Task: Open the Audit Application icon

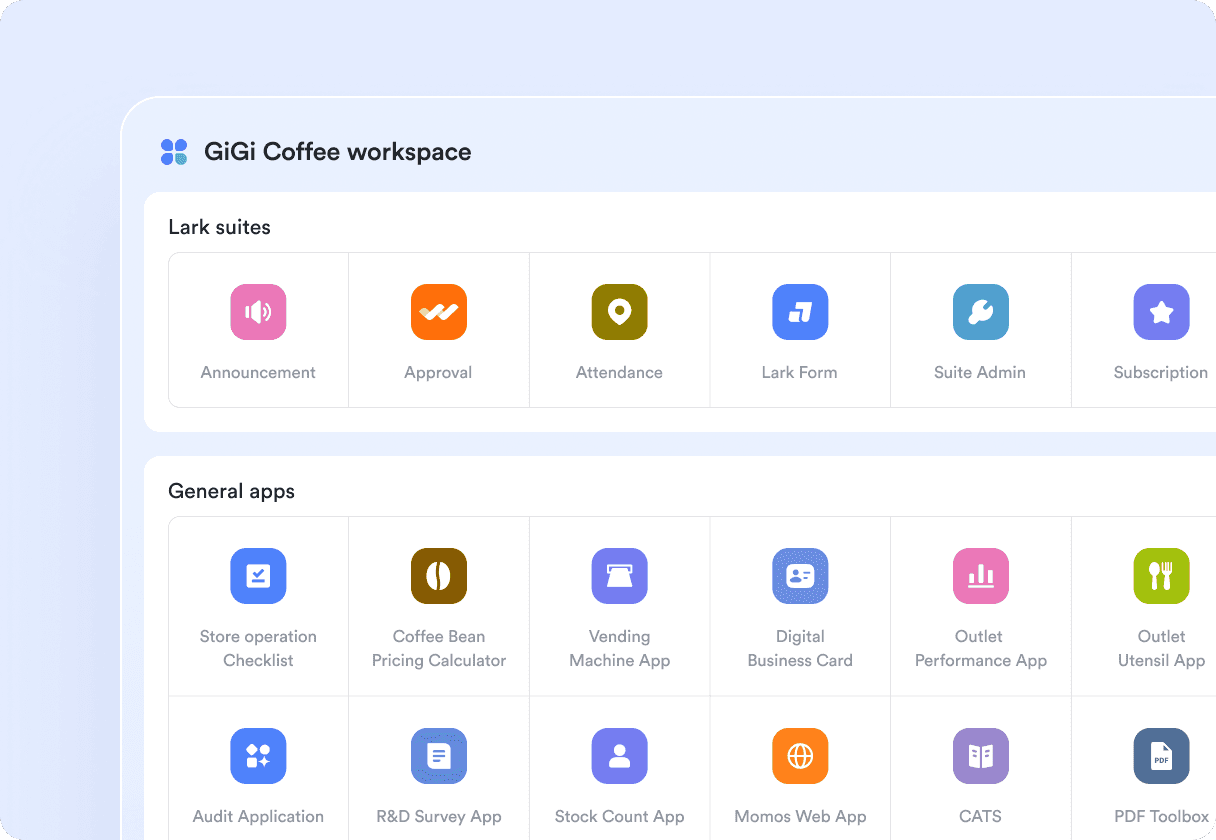Action: (x=258, y=756)
